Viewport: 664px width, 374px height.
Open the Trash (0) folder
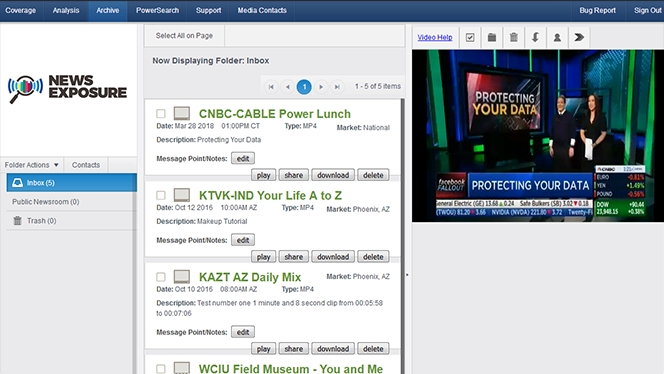coord(72,221)
